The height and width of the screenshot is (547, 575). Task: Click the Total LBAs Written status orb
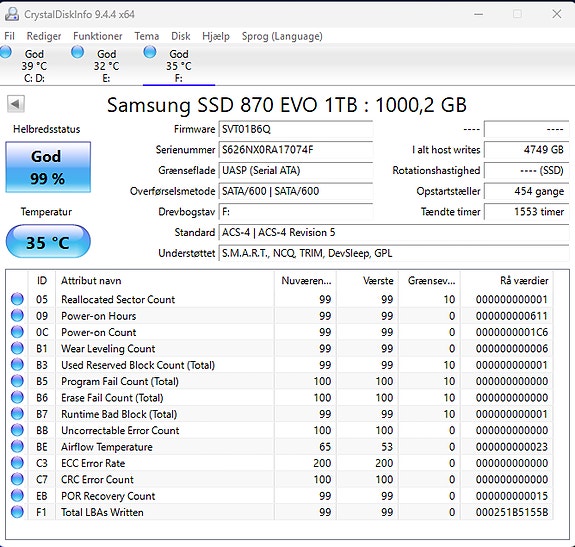tap(17, 512)
